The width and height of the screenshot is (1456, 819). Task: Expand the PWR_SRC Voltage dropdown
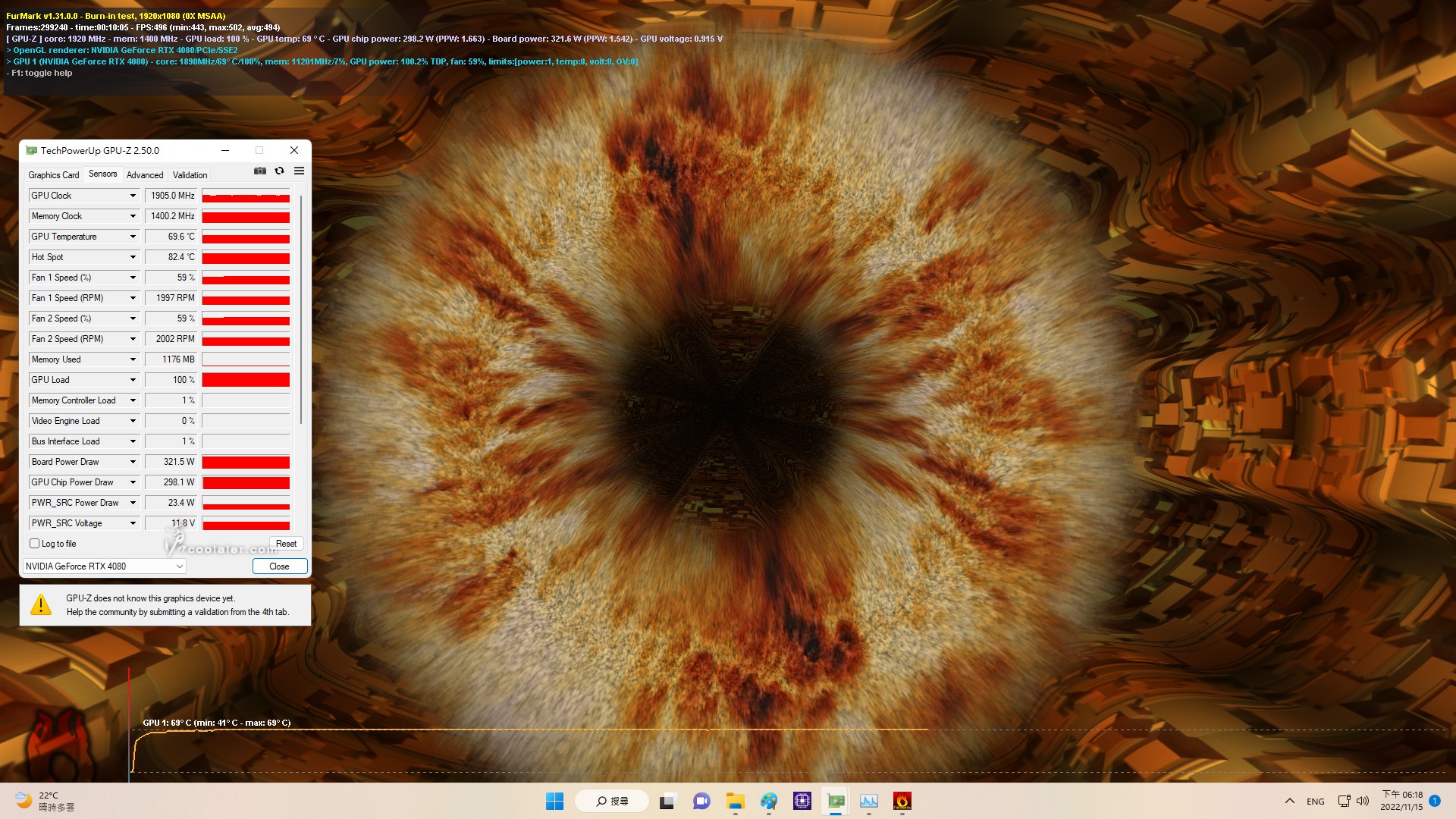tap(133, 523)
